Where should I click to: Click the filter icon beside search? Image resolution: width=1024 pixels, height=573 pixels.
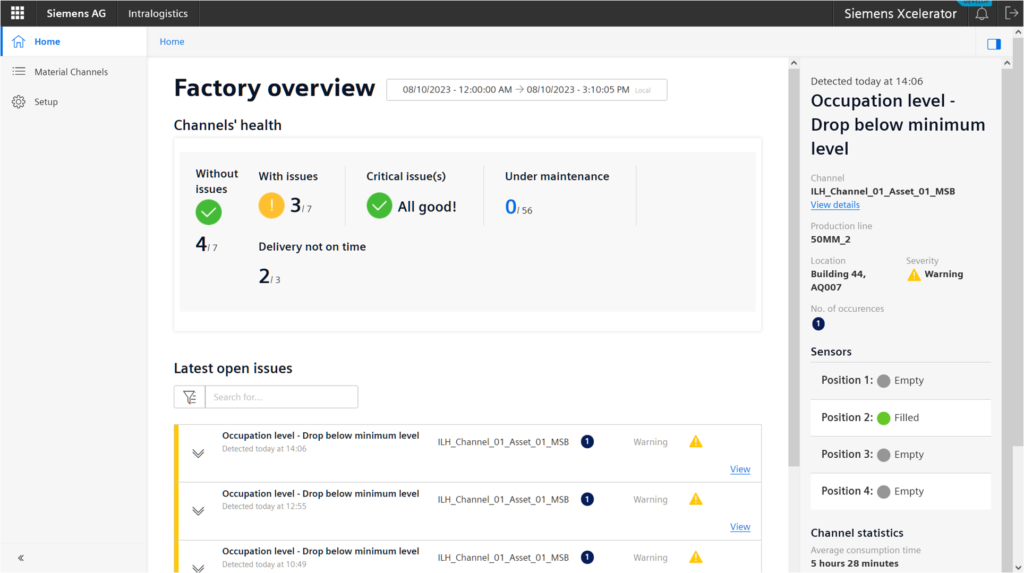pyautogui.click(x=189, y=397)
